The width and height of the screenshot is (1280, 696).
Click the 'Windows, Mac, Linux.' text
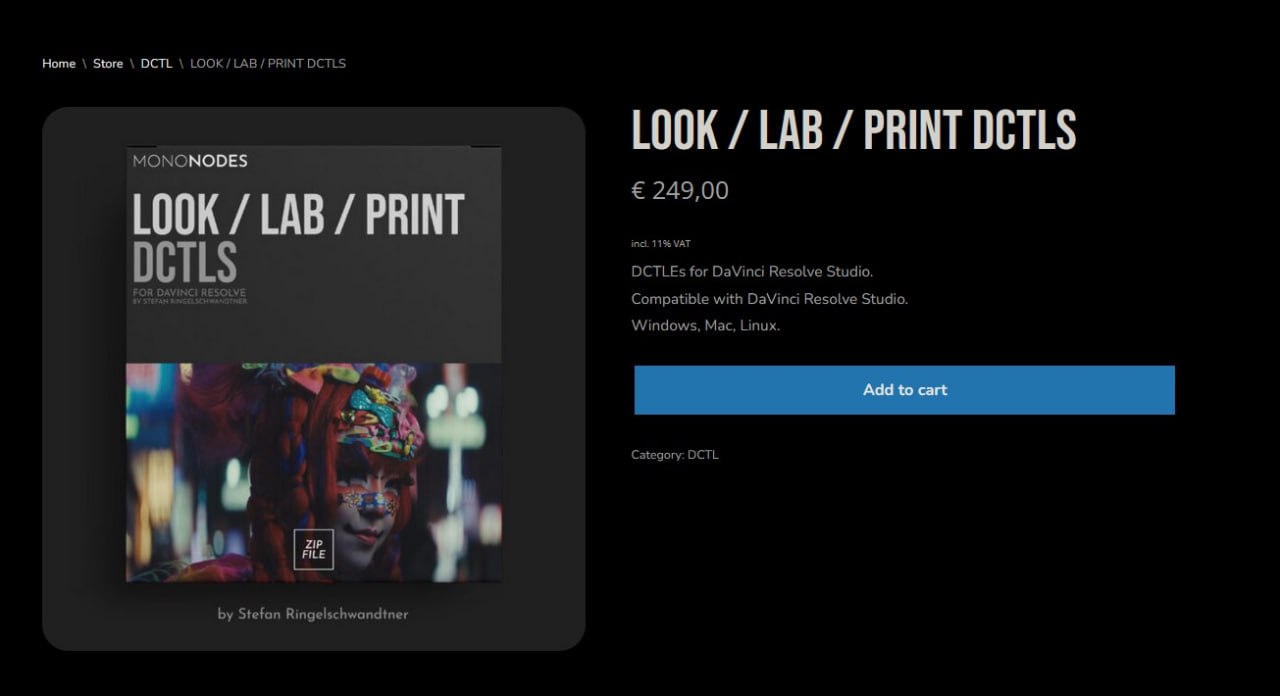pyautogui.click(x=705, y=325)
